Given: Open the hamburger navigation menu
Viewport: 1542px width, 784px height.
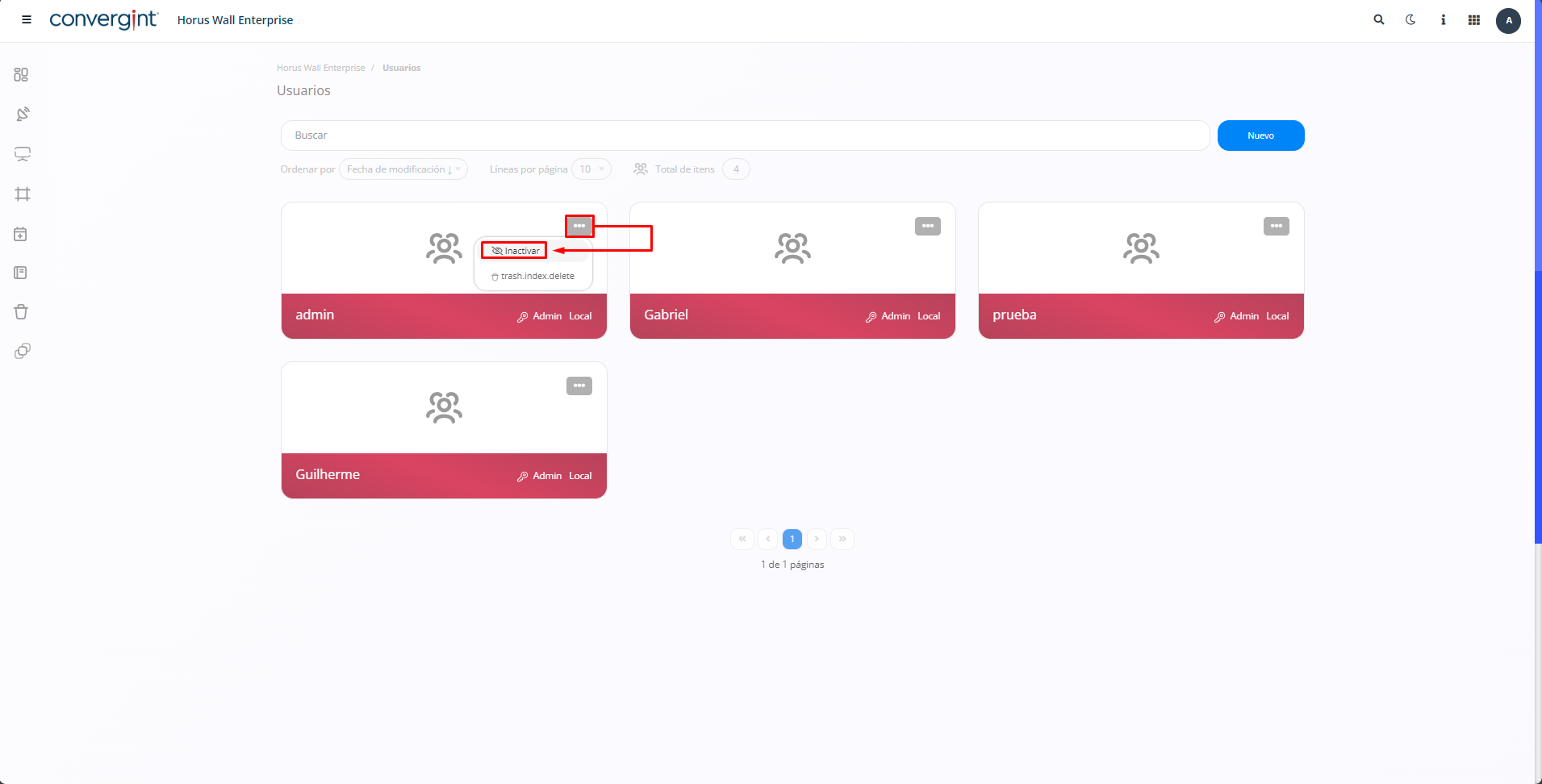Looking at the screenshot, I should tap(27, 20).
